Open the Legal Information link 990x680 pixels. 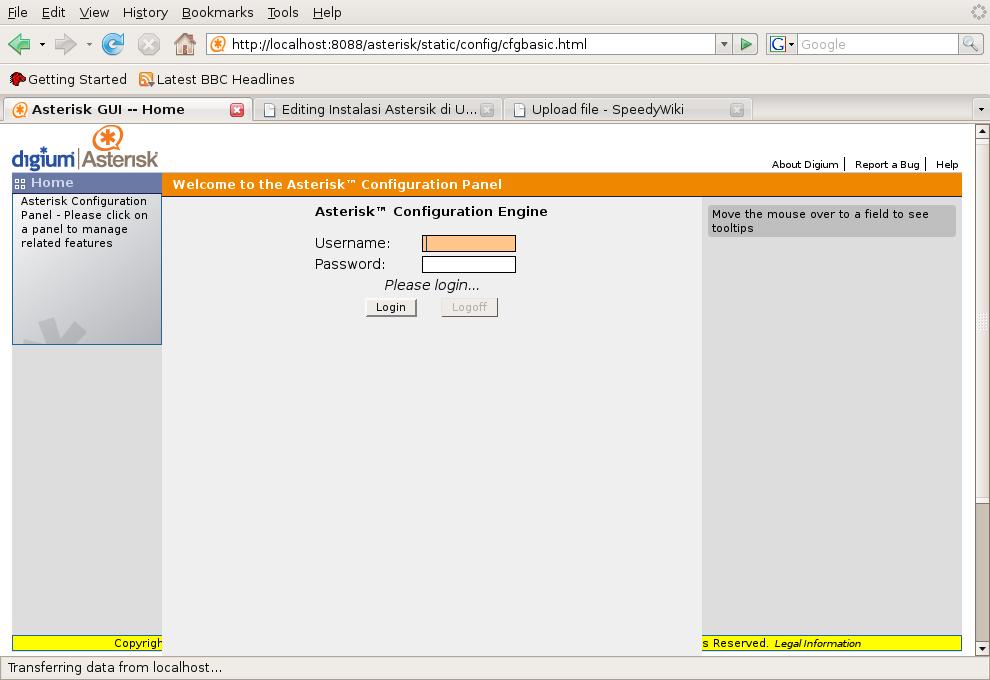coord(817,643)
